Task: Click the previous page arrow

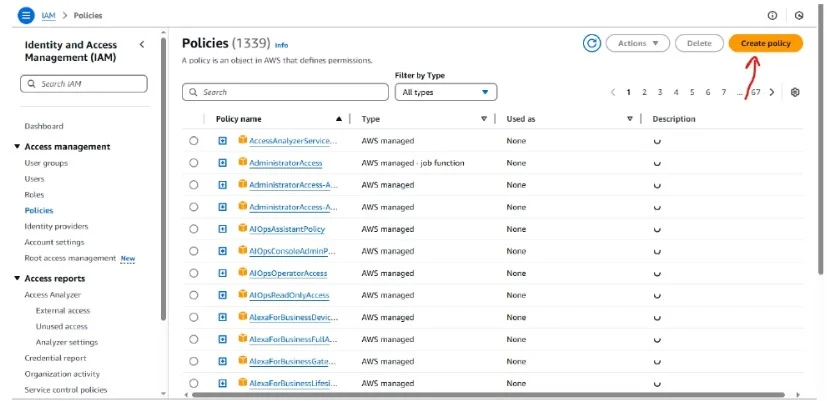Action: (x=613, y=92)
